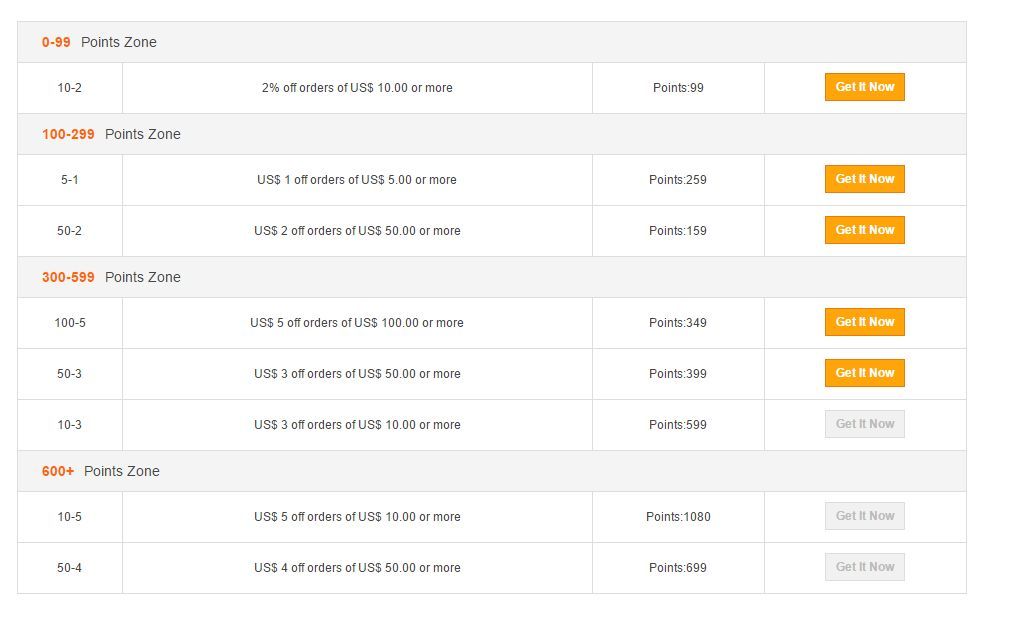This screenshot has height=627, width=1014.
Task: Click the Points:599 cell
Action: pos(678,425)
